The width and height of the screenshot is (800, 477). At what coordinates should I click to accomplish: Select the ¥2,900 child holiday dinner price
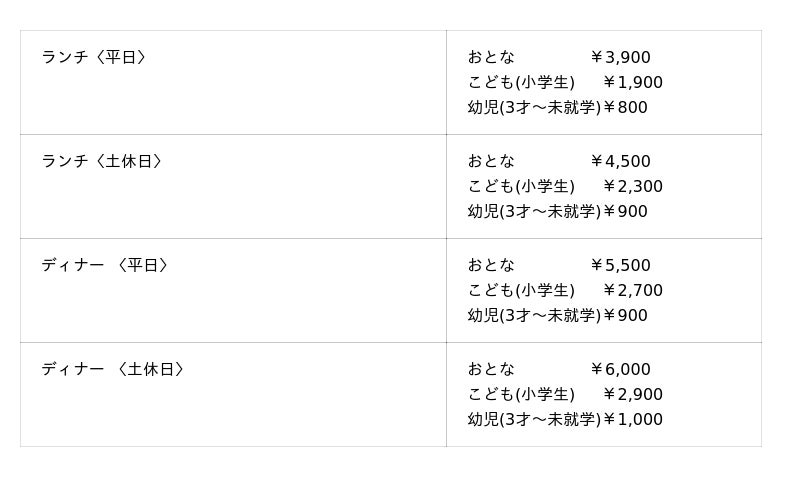tap(633, 395)
